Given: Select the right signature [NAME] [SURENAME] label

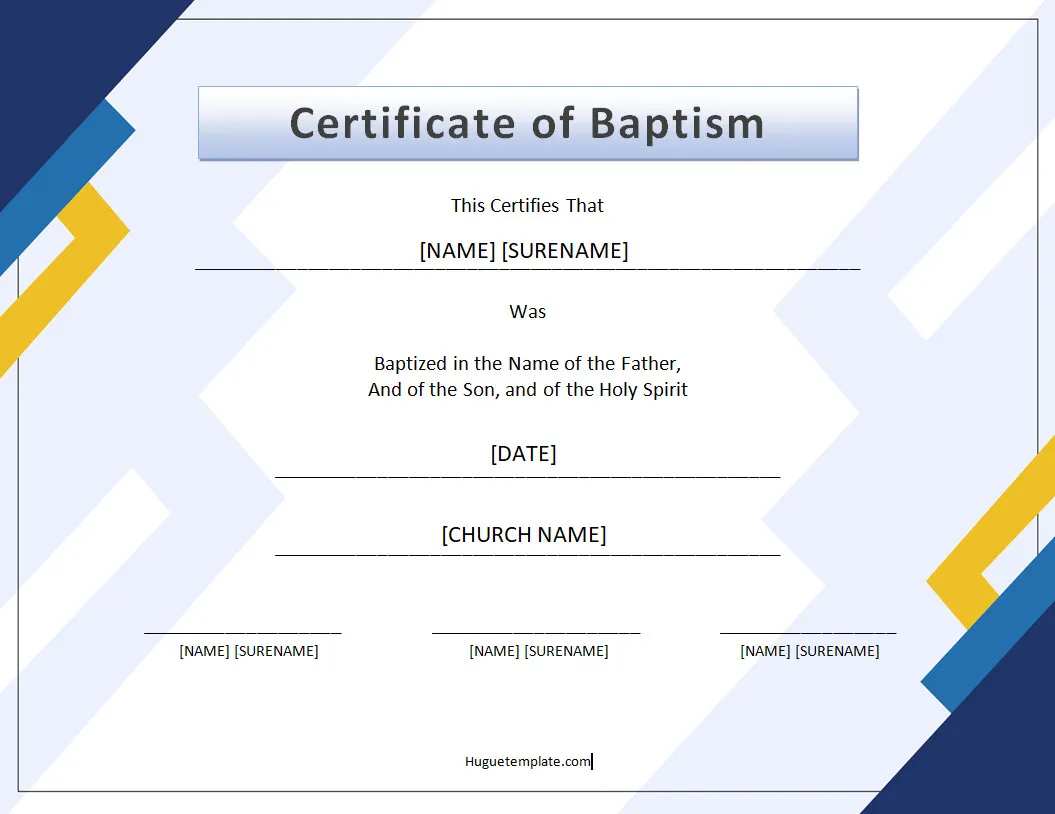Looking at the screenshot, I should pos(809,650).
